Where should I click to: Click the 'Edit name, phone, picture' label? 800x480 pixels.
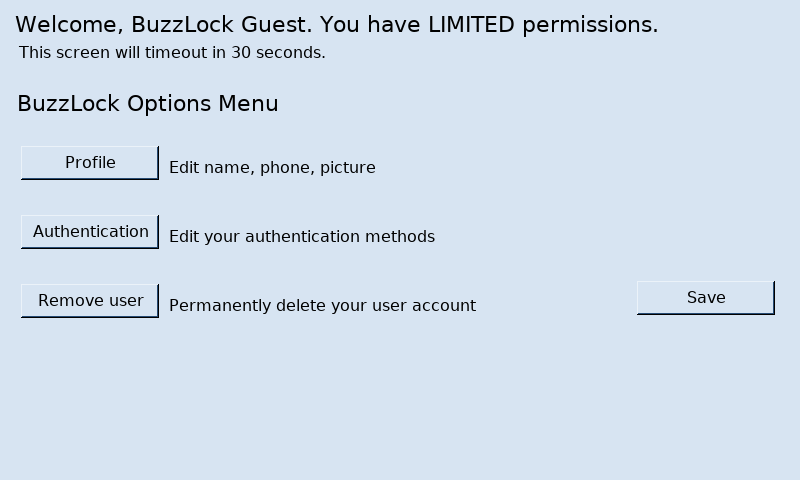point(272,167)
